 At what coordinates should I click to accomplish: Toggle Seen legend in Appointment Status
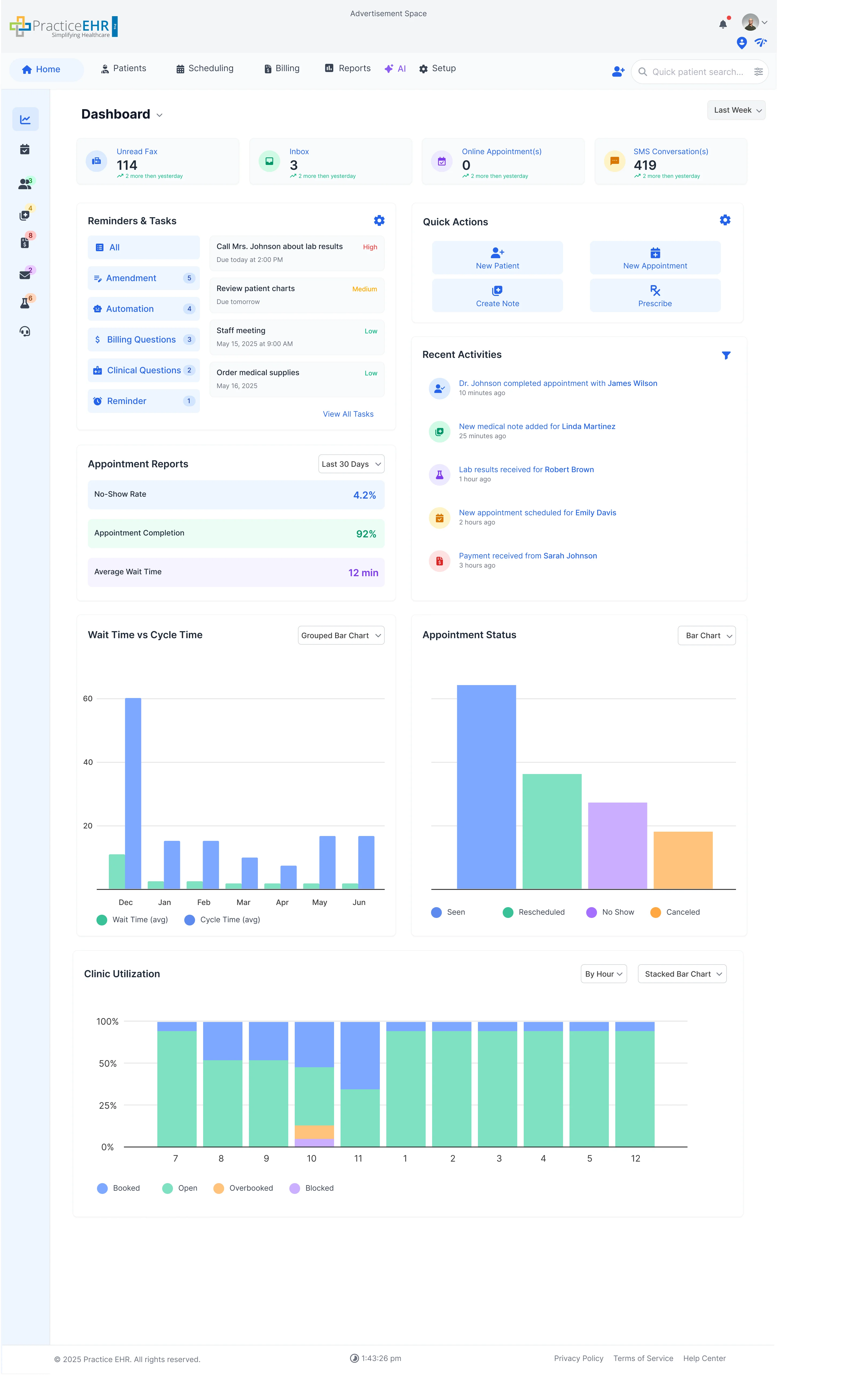(448, 912)
